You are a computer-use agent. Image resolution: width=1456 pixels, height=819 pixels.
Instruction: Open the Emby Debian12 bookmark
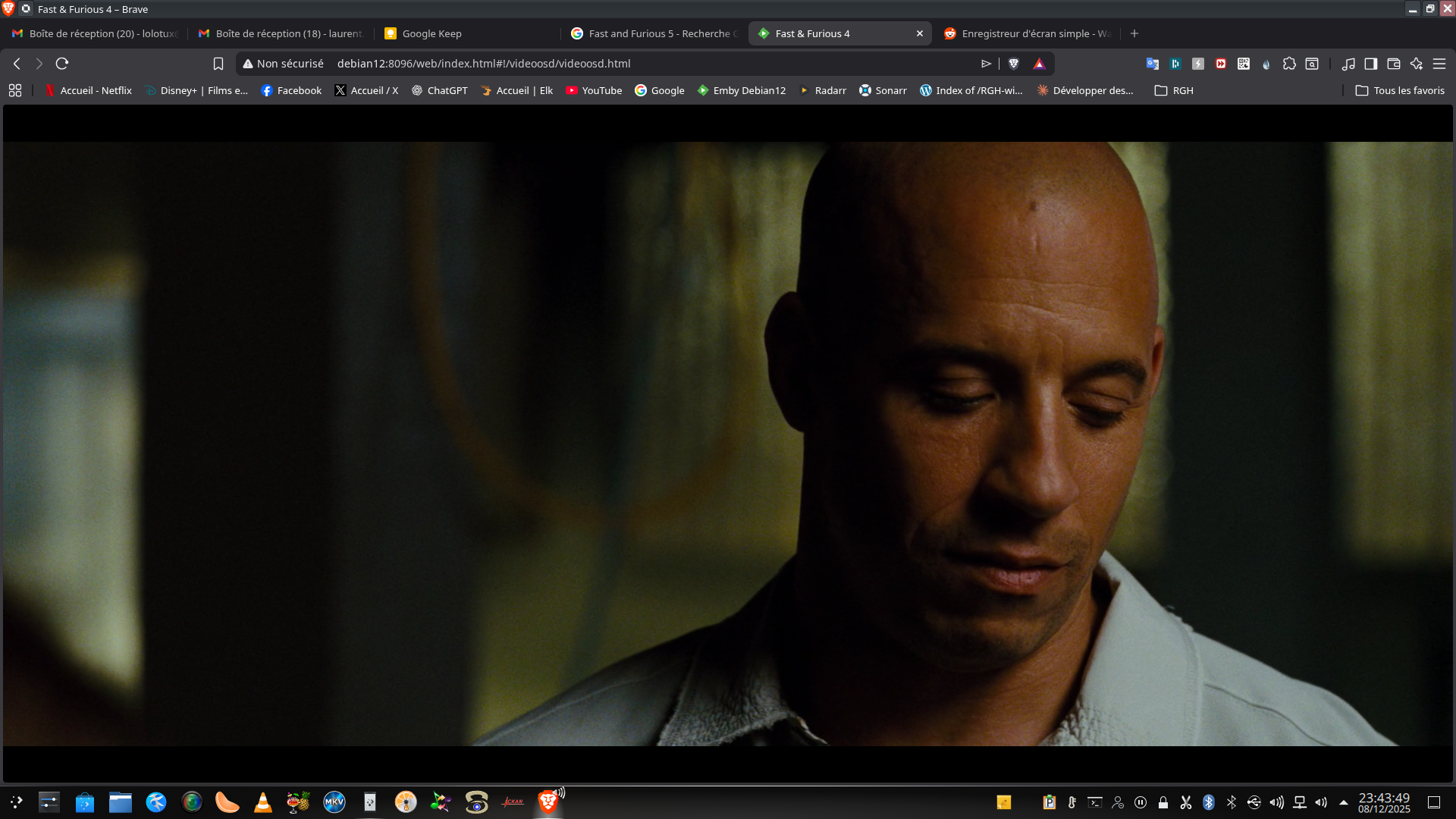(x=742, y=90)
